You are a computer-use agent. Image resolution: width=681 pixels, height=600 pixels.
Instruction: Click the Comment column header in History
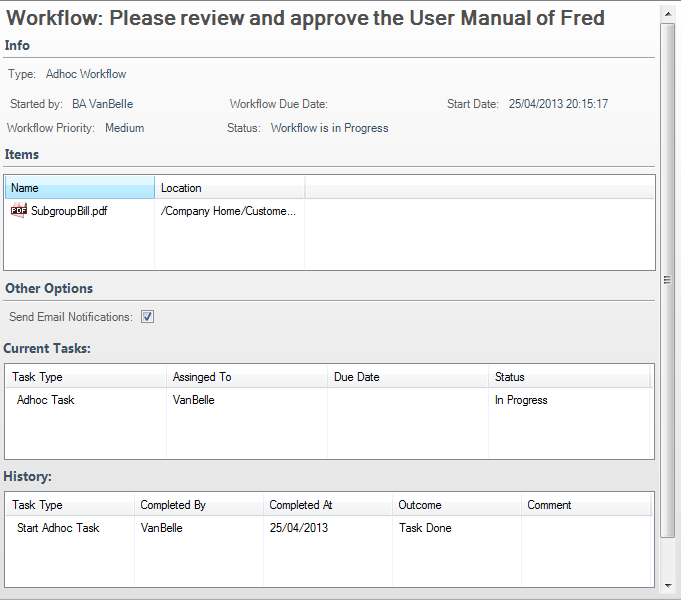(586, 505)
